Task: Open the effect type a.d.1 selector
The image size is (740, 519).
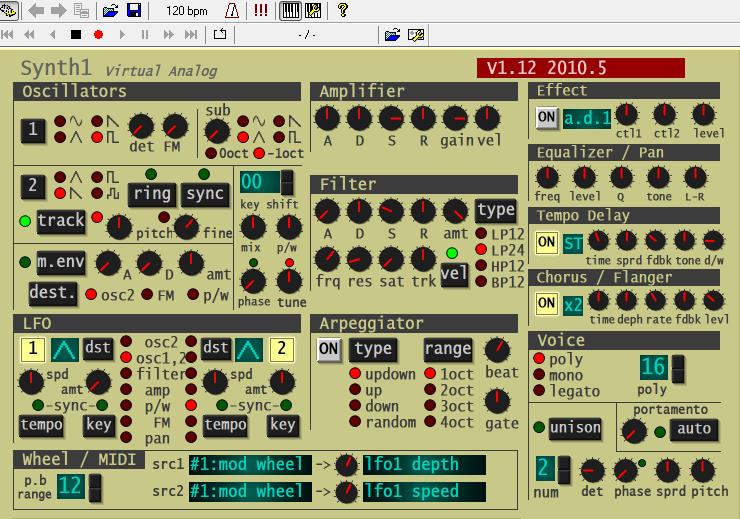Action: click(x=587, y=118)
